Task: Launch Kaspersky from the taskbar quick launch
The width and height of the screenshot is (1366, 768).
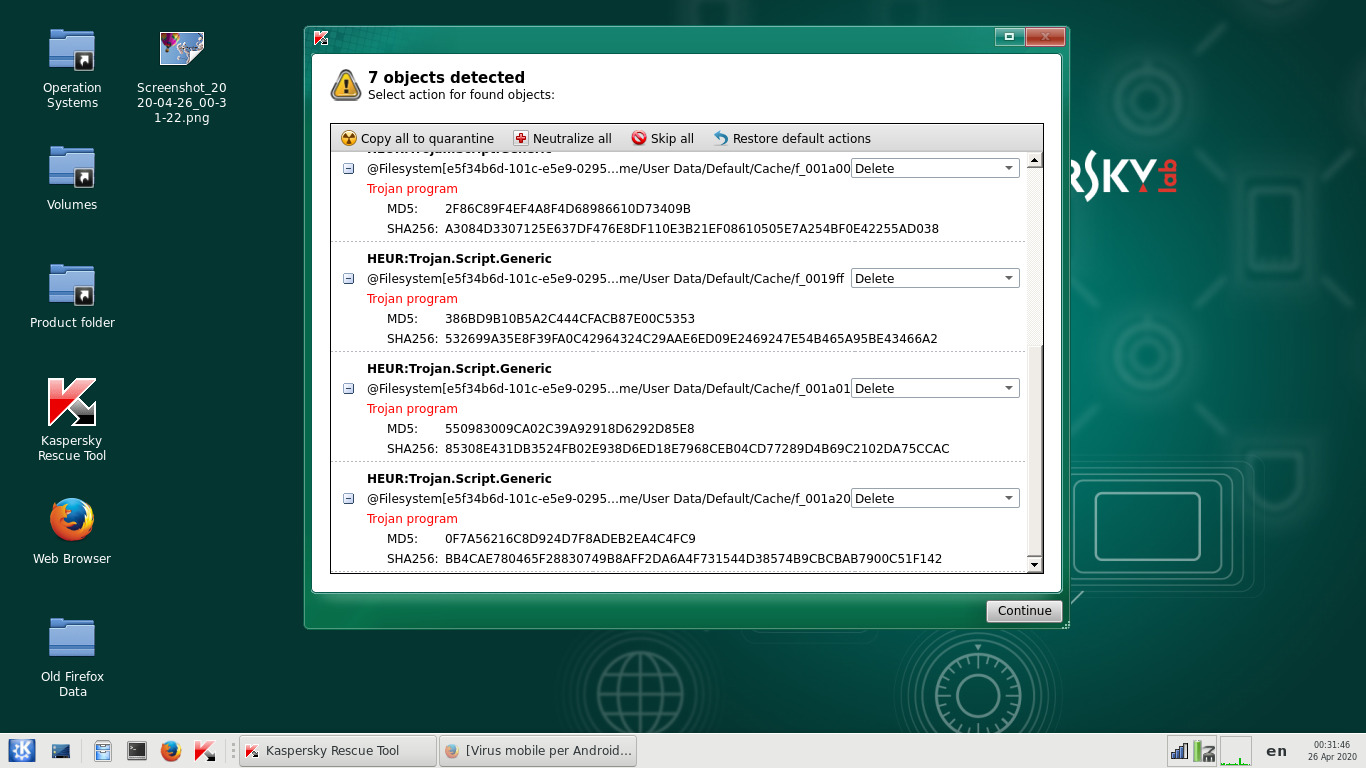Action: [205, 751]
